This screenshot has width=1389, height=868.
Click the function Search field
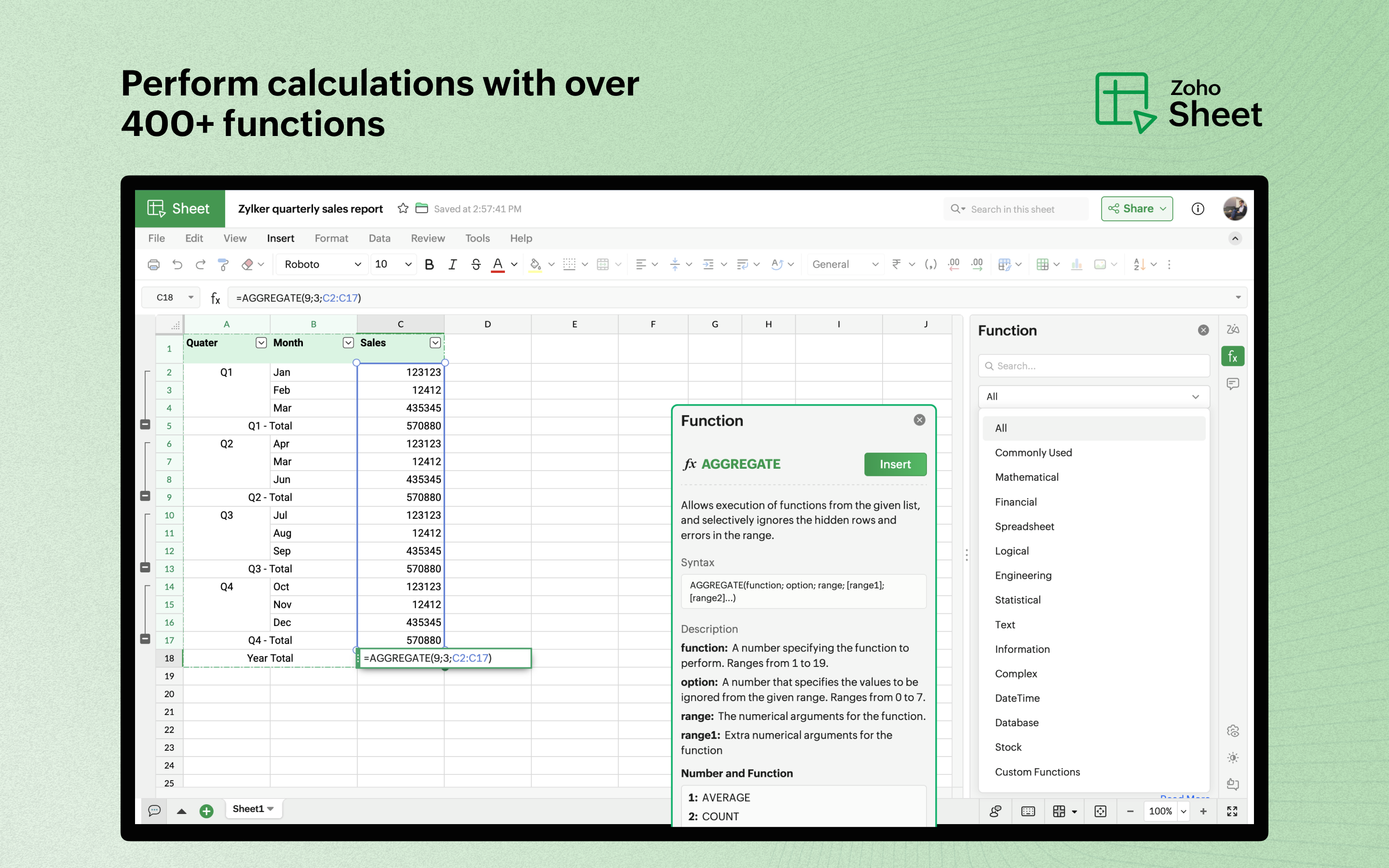tap(1093, 366)
